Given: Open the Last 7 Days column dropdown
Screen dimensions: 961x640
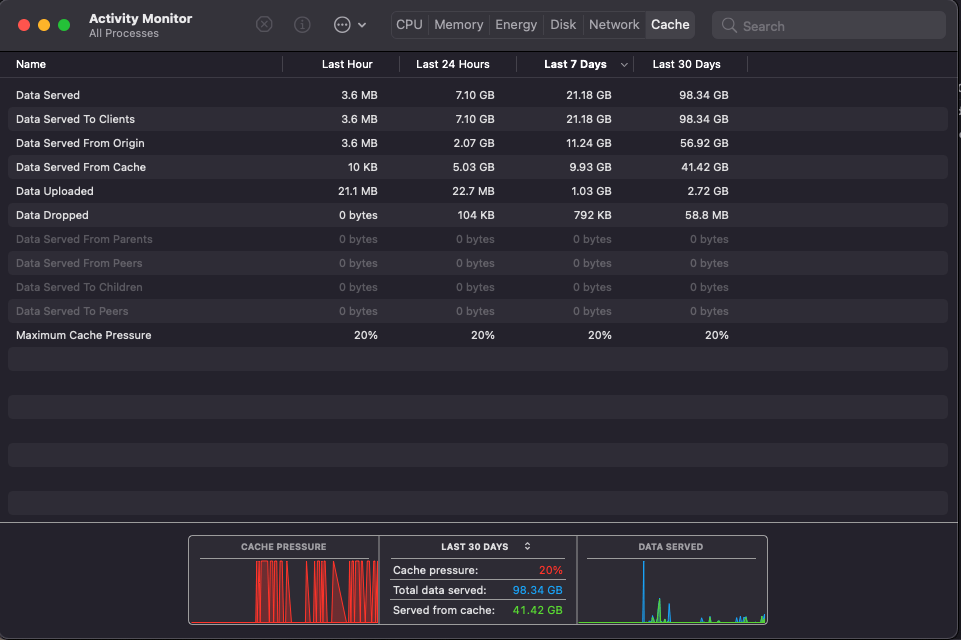Looking at the screenshot, I should tap(625, 64).
